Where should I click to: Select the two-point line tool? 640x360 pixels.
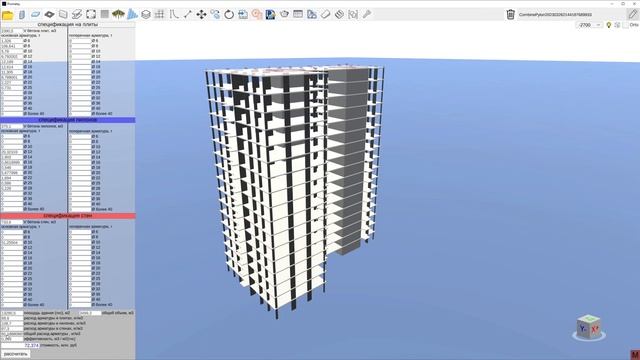click(x=187, y=15)
